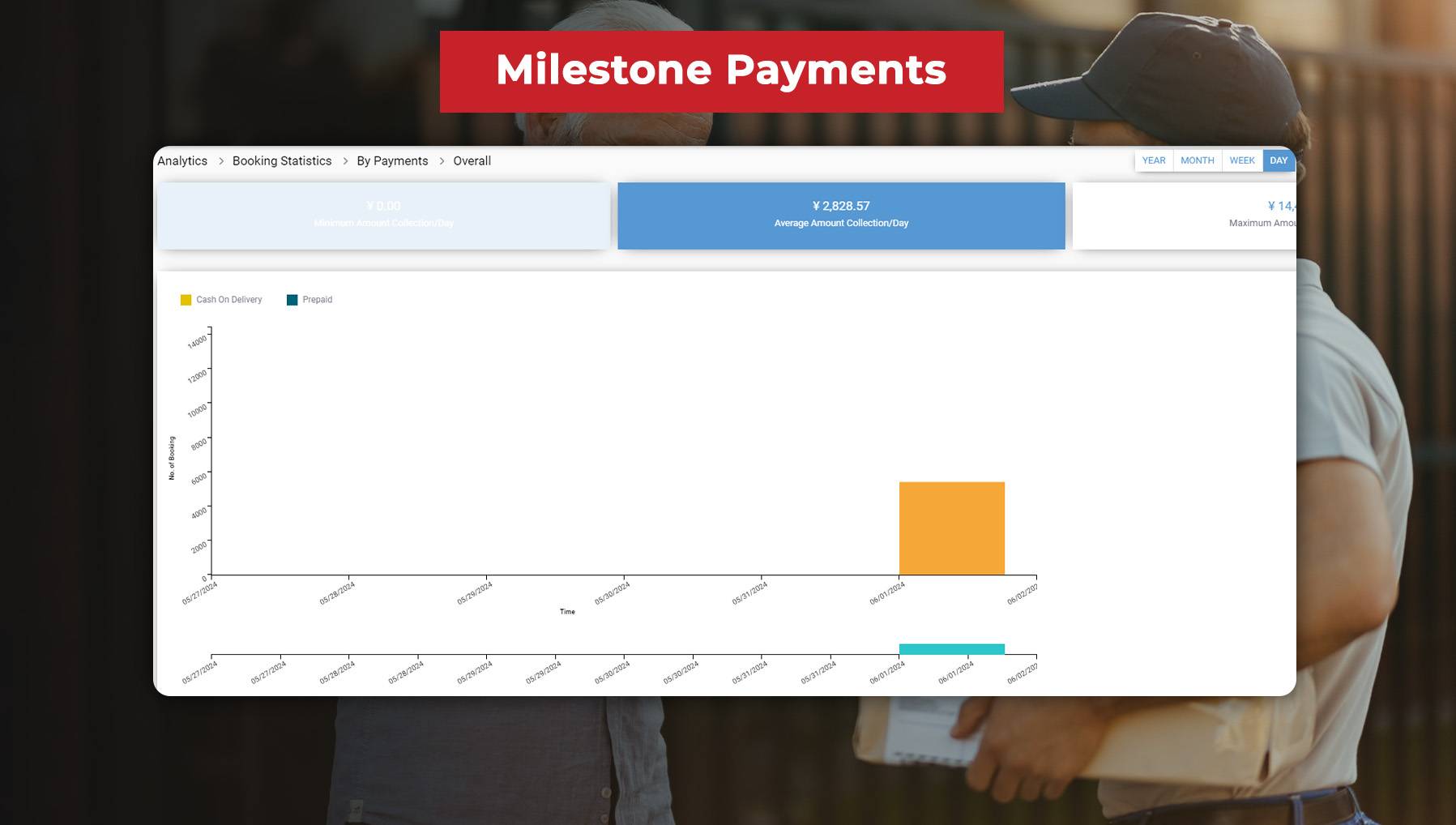The width and height of the screenshot is (1456, 825).
Task: Open the By Payments breadcrumb entry
Action: 392,160
